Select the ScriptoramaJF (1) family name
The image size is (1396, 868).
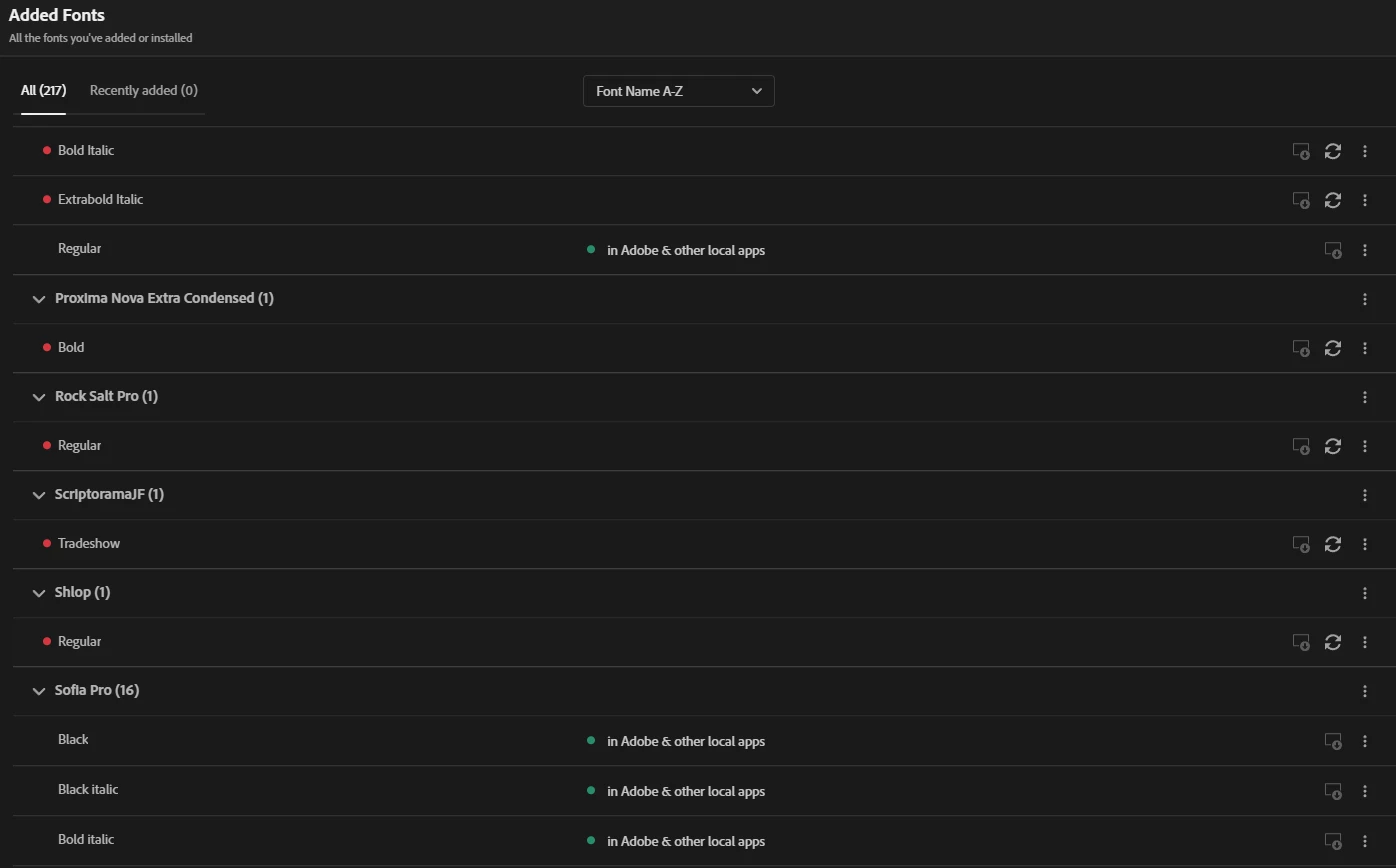click(109, 494)
